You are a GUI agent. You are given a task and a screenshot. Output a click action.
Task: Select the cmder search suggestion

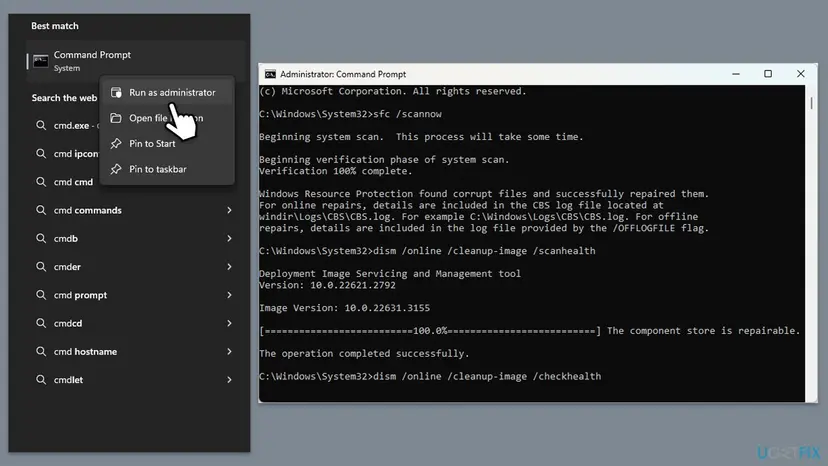[135, 267]
